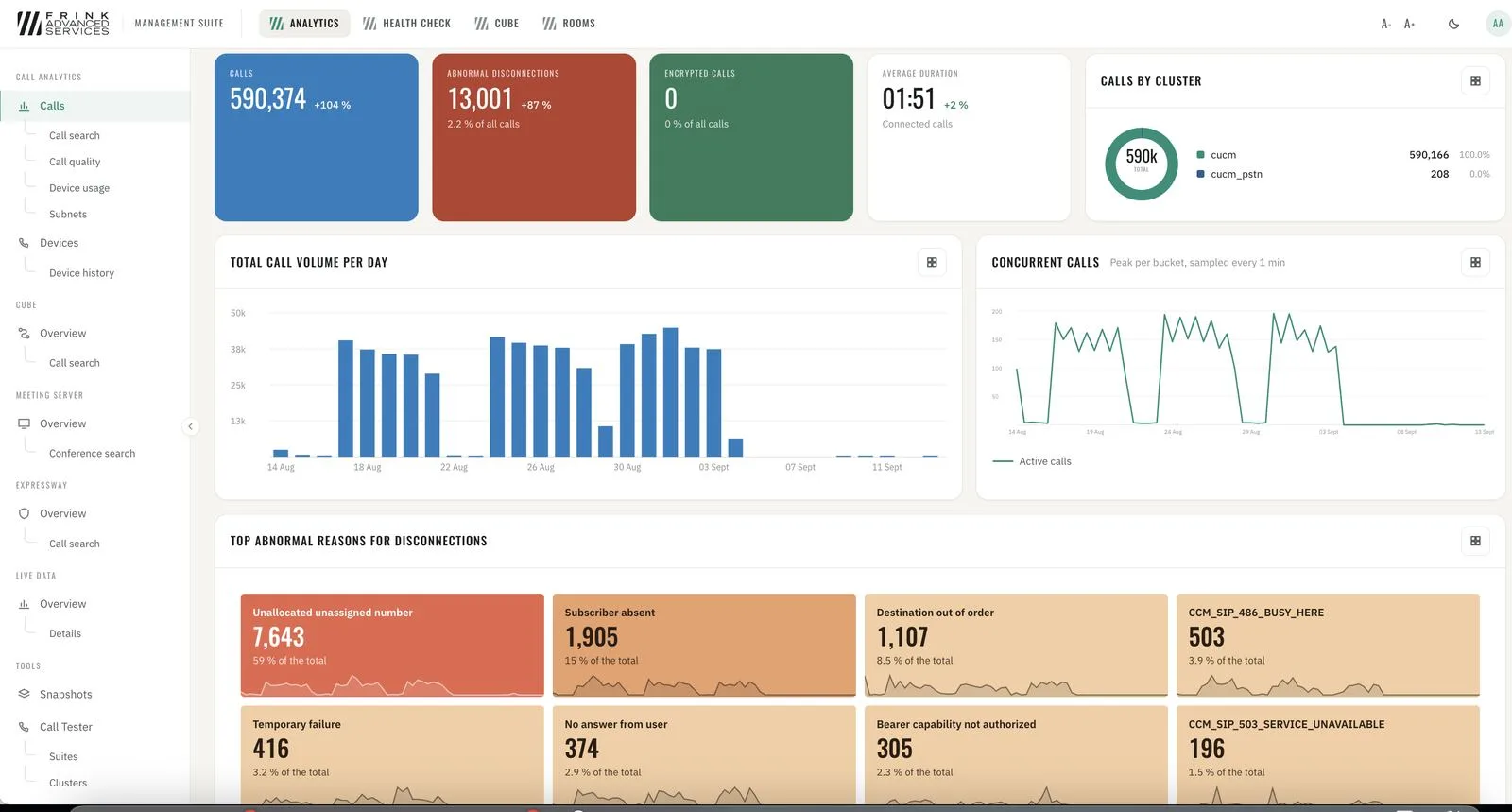Open the Analytics tab
This screenshot has height=812, width=1512.
[304, 24]
